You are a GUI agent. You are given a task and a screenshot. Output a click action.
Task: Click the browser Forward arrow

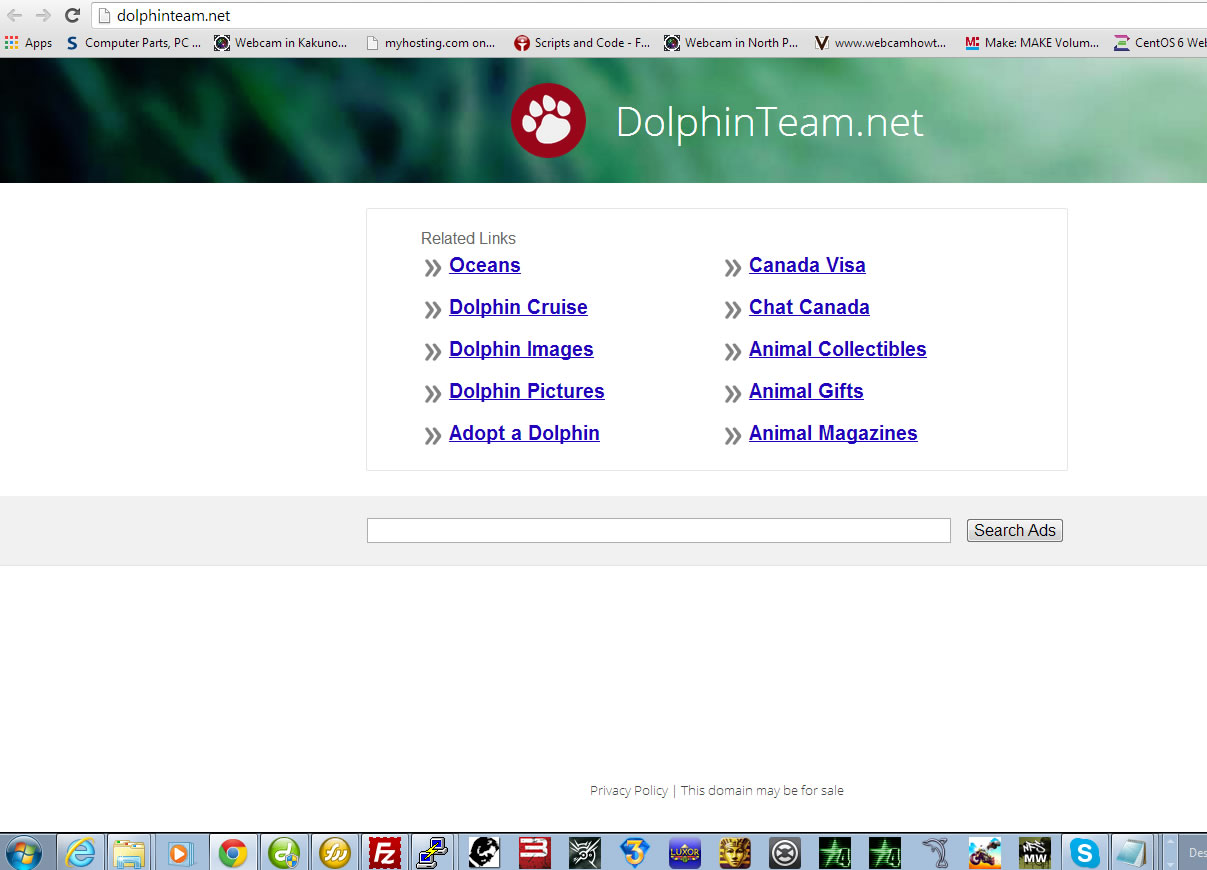point(43,16)
